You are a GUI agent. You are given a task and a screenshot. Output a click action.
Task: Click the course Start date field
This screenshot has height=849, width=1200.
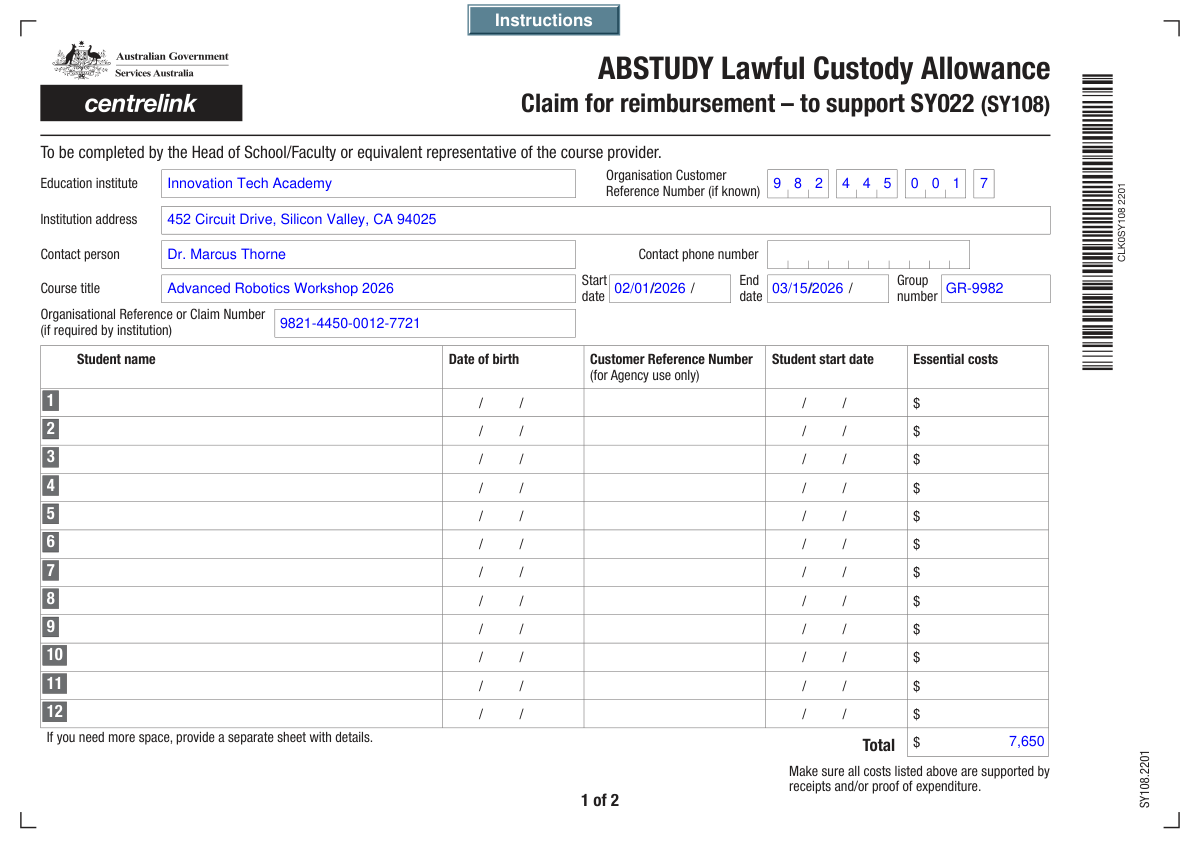(669, 288)
